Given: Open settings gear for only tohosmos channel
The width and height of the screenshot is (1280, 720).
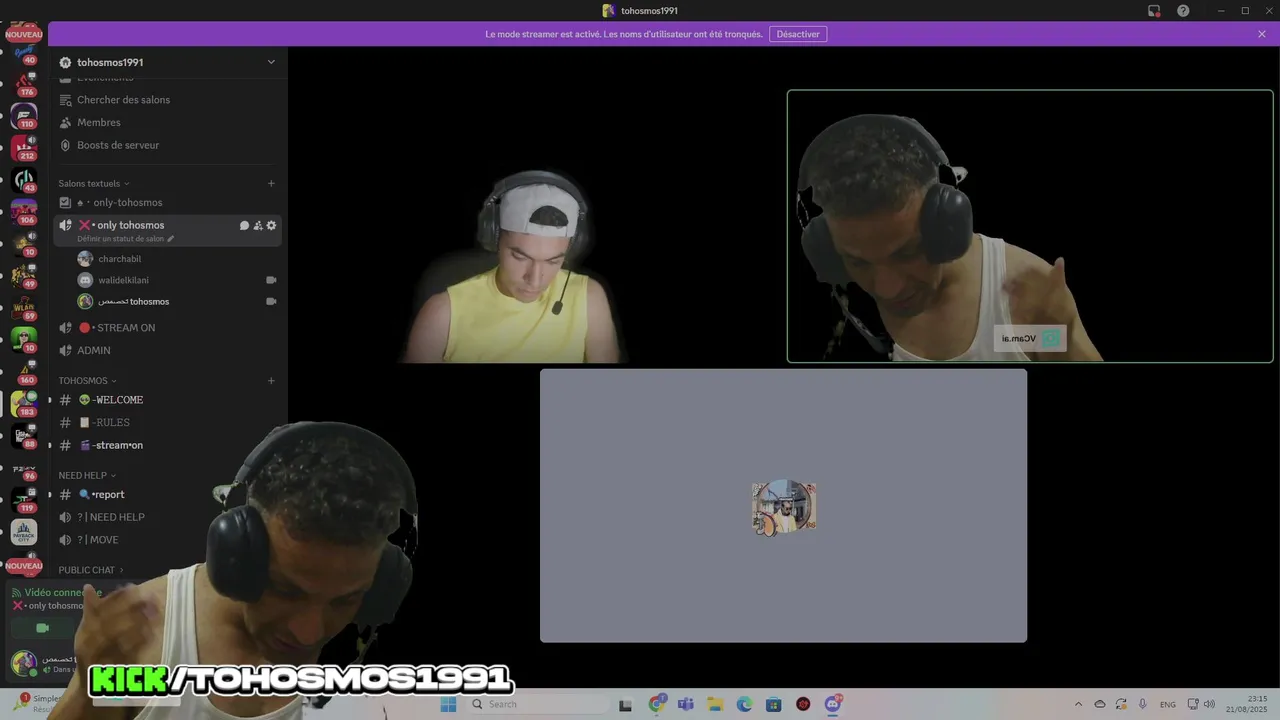Looking at the screenshot, I should point(271,225).
